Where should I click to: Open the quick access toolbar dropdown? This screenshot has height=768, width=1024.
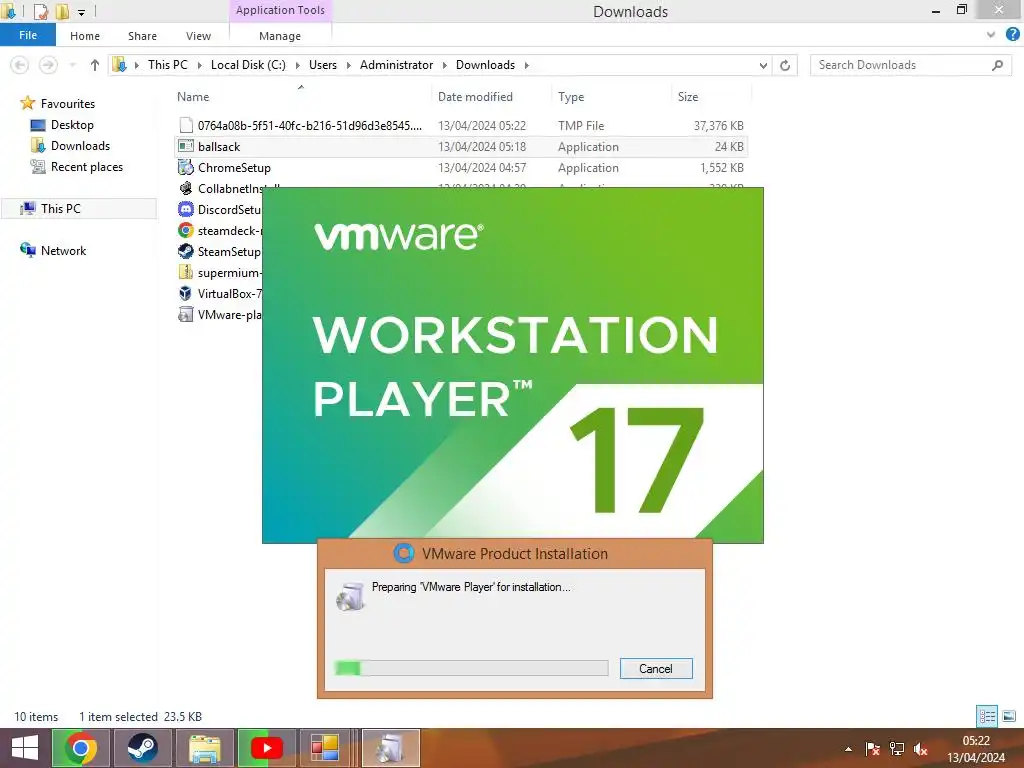(x=81, y=12)
